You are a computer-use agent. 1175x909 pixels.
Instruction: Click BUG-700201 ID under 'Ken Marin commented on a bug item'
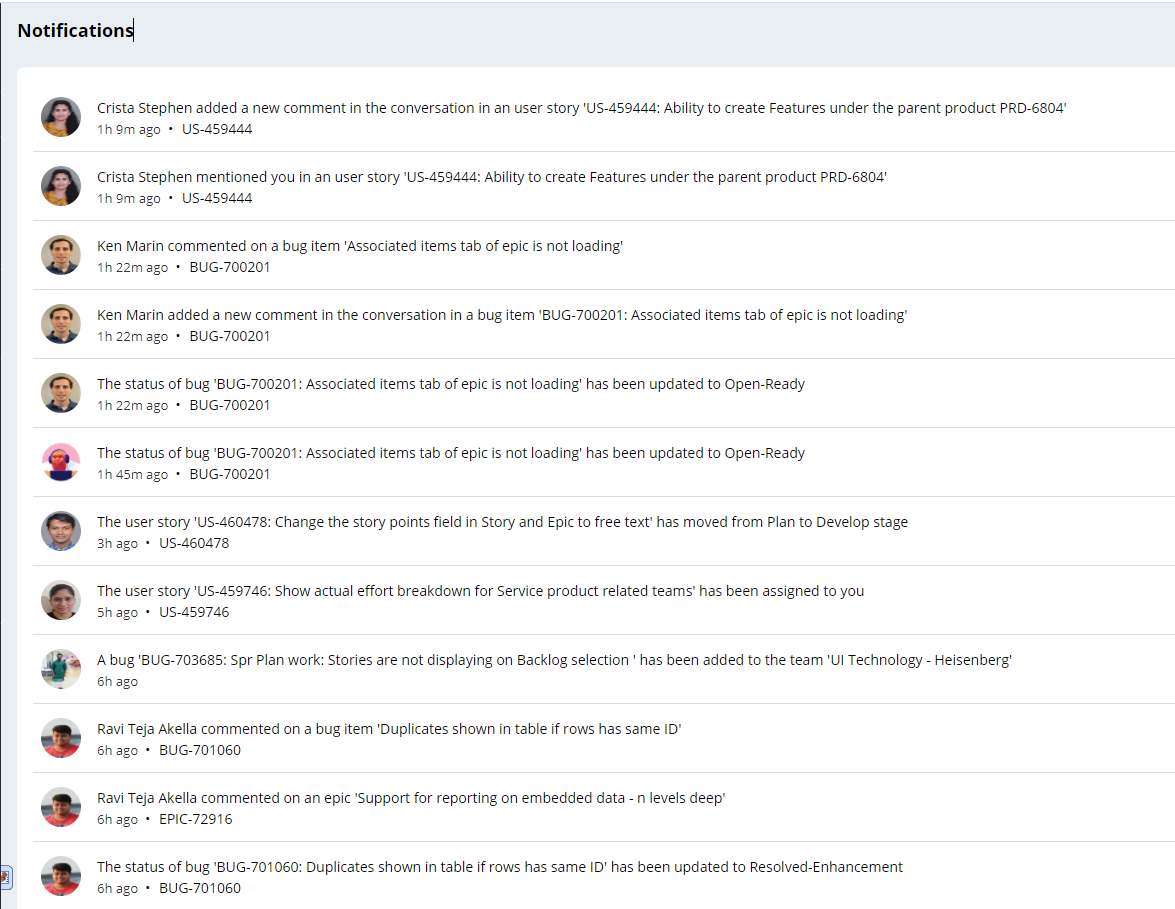(x=229, y=267)
